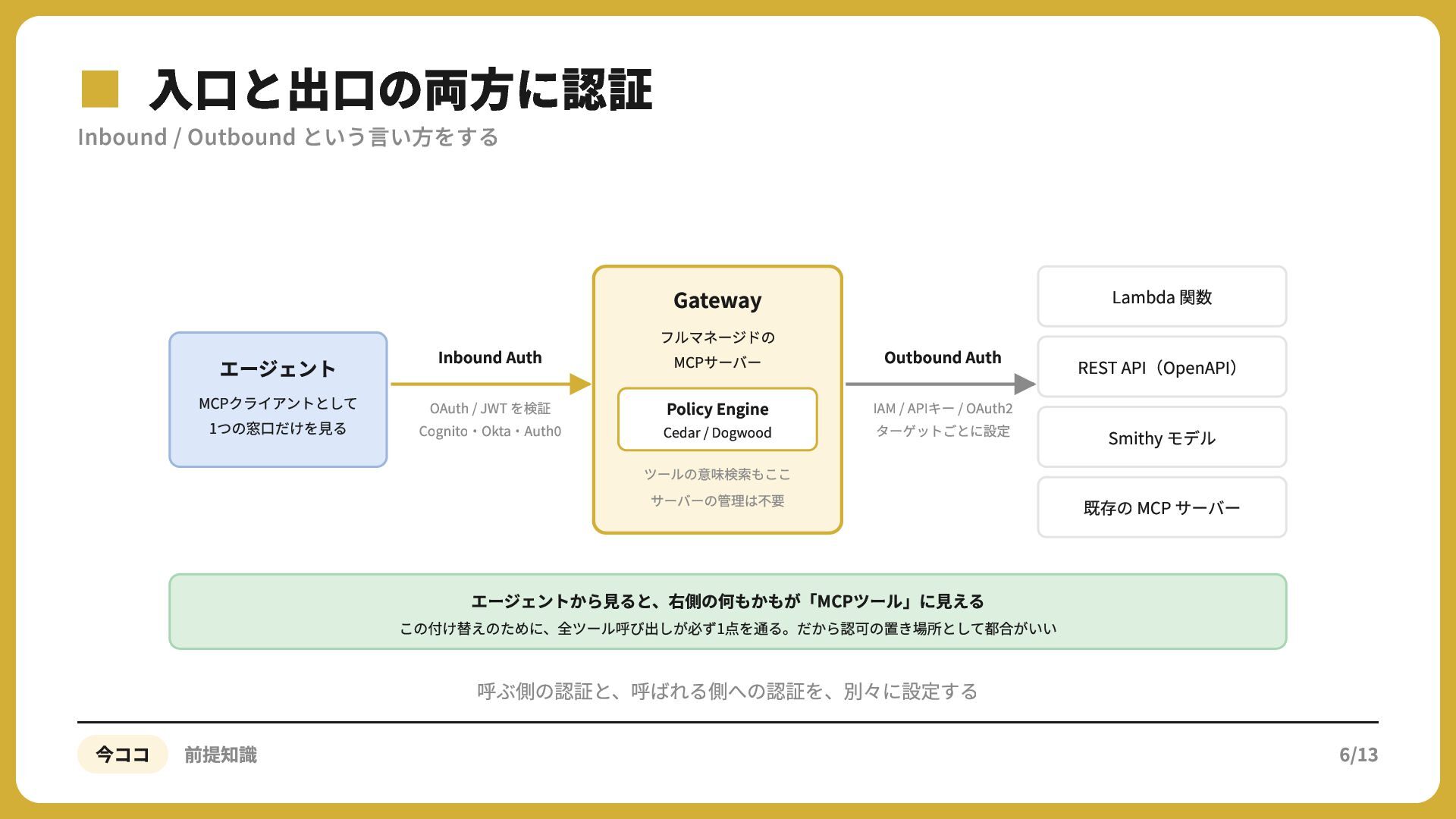The height and width of the screenshot is (819, 1456).
Task: Select text 1つの窓口だけを見る
Action: (278, 428)
